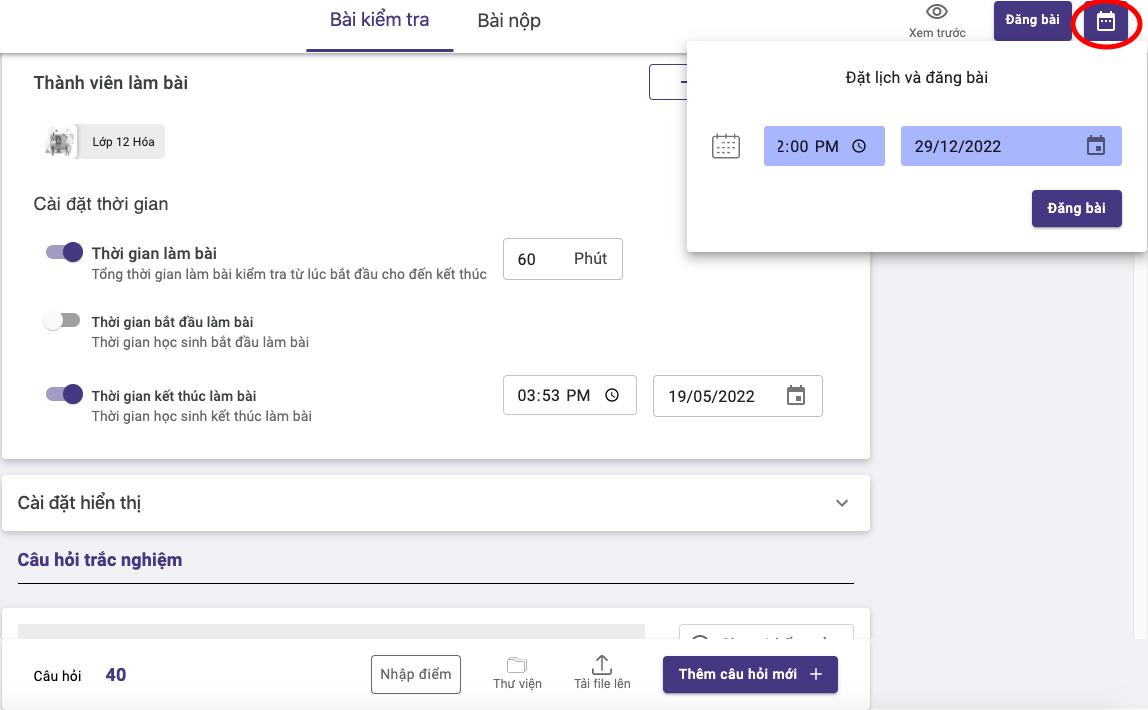Open the clock picker in the 03:53 PM field
The height and width of the screenshot is (710, 1148).
coord(612,395)
